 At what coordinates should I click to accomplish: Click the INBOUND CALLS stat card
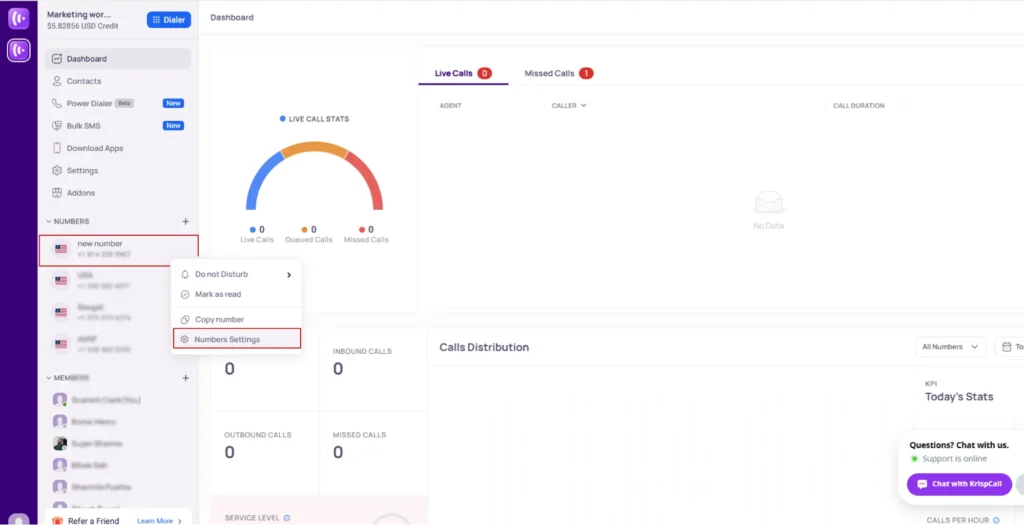point(373,369)
